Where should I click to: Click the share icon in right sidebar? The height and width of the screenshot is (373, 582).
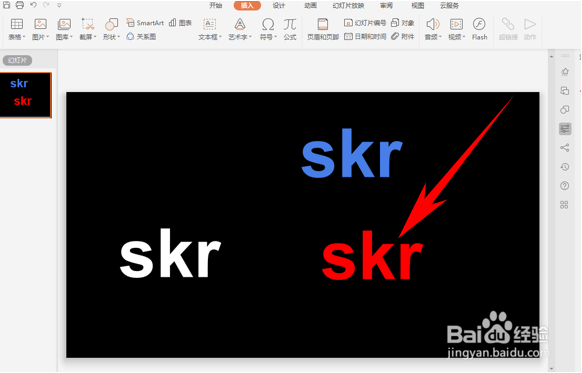(x=565, y=148)
